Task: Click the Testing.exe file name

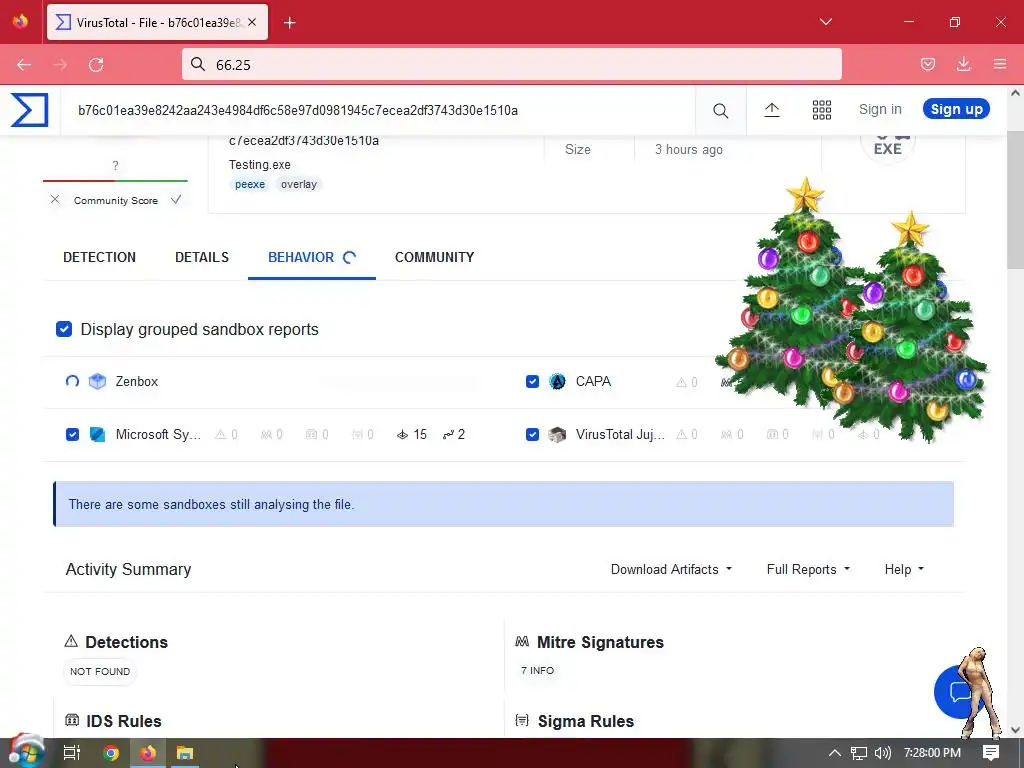Action: pos(260,165)
